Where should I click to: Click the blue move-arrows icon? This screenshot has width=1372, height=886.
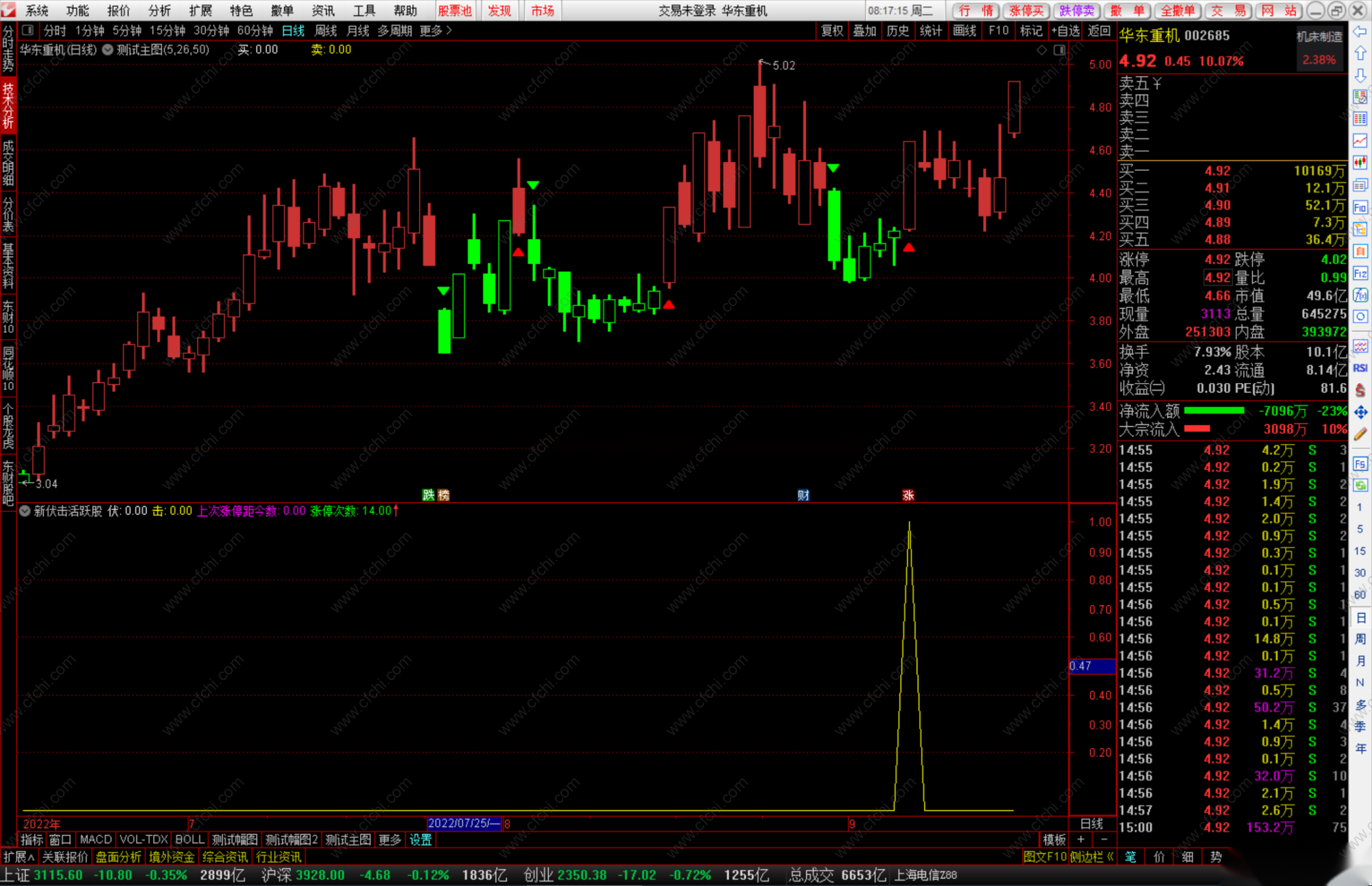point(1360,412)
